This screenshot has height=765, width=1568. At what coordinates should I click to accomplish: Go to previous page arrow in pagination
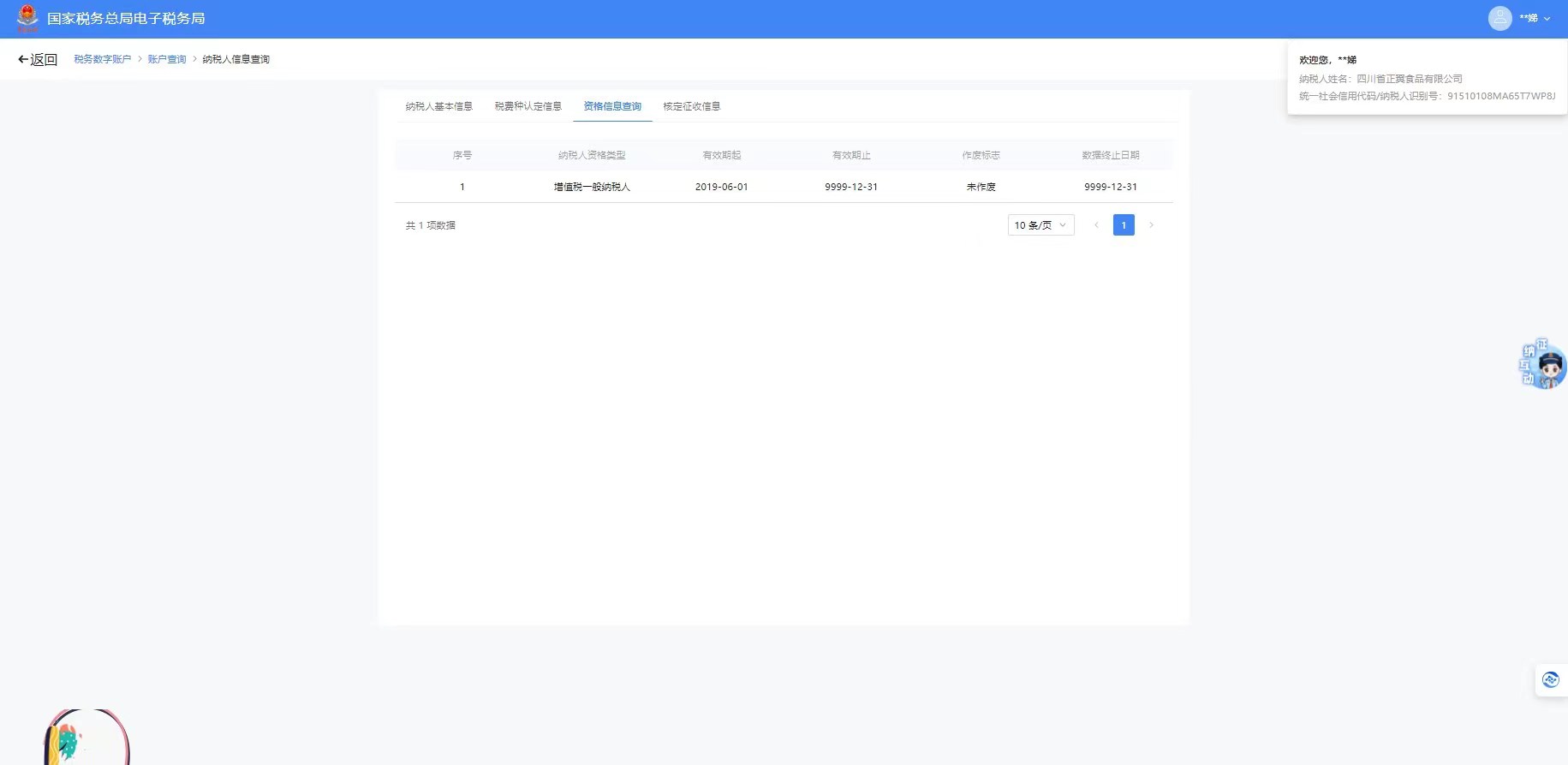[x=1096, y=225]
